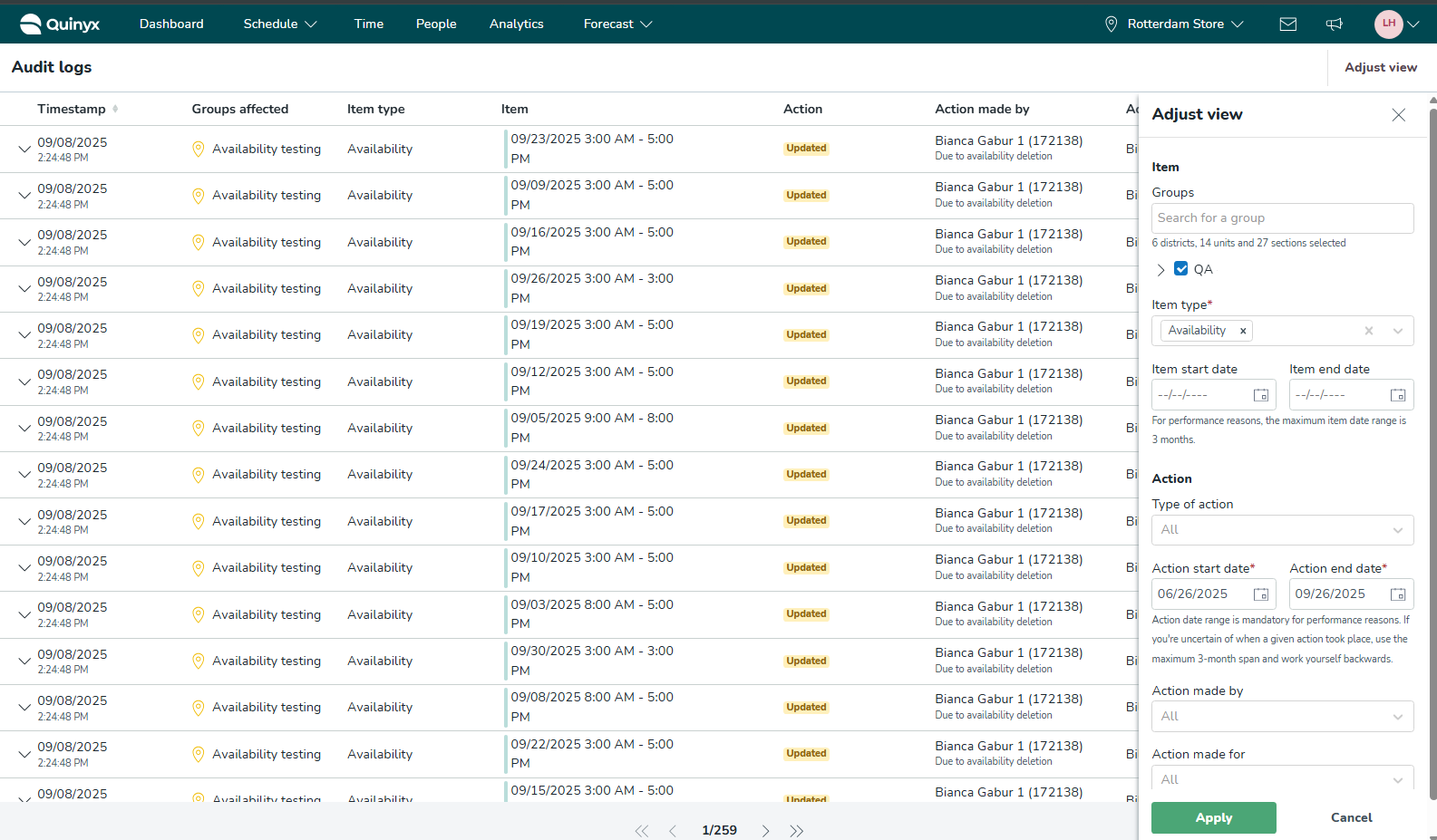Click Availability testing in the 09/08/2025 8:00 AM row

[267, 708]
